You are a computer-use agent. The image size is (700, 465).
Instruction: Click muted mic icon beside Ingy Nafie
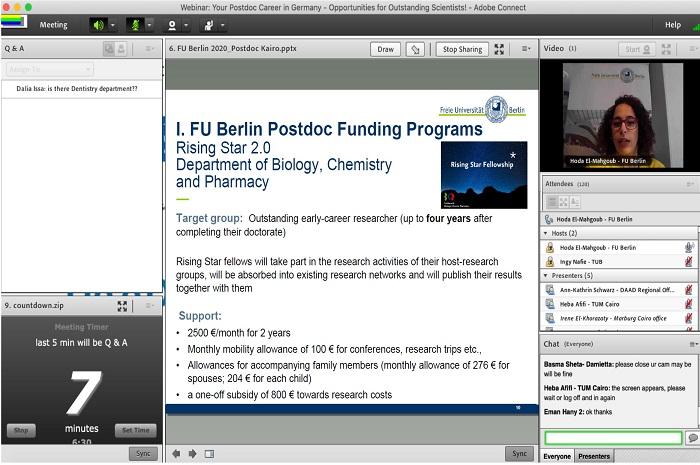point(689,262)
